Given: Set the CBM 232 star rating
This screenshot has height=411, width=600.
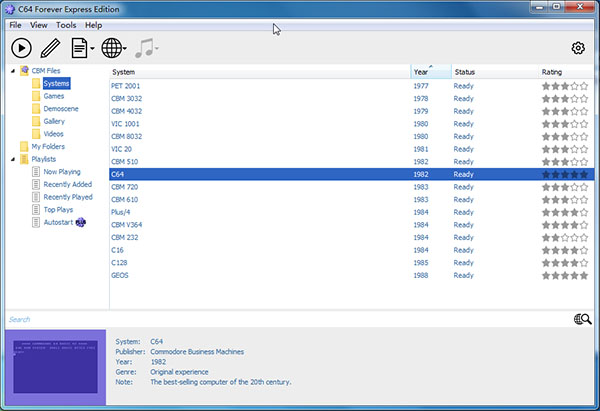Looking at the screenshot, I should tap(565, 238).
